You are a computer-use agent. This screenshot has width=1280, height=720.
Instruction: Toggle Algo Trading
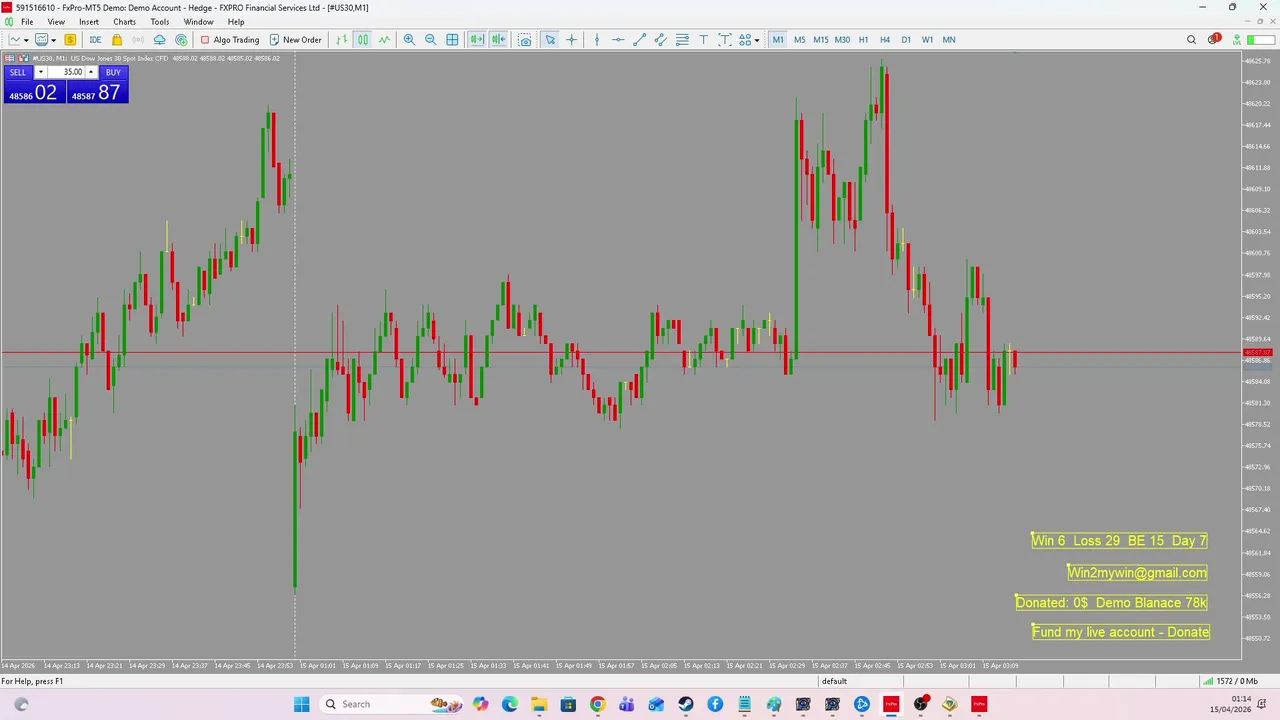coord(230,40)
